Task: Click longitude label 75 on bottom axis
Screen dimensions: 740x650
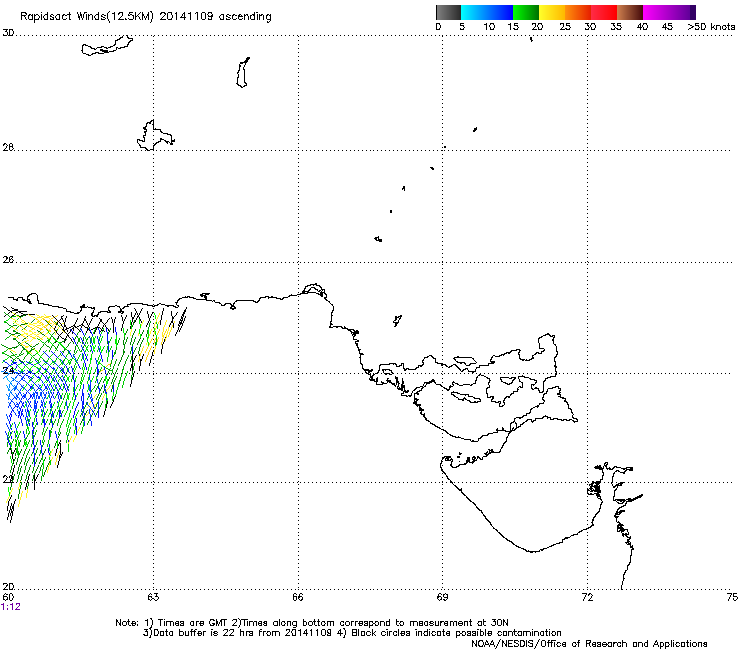Action: pyautogui.click(x=732, y=597)
